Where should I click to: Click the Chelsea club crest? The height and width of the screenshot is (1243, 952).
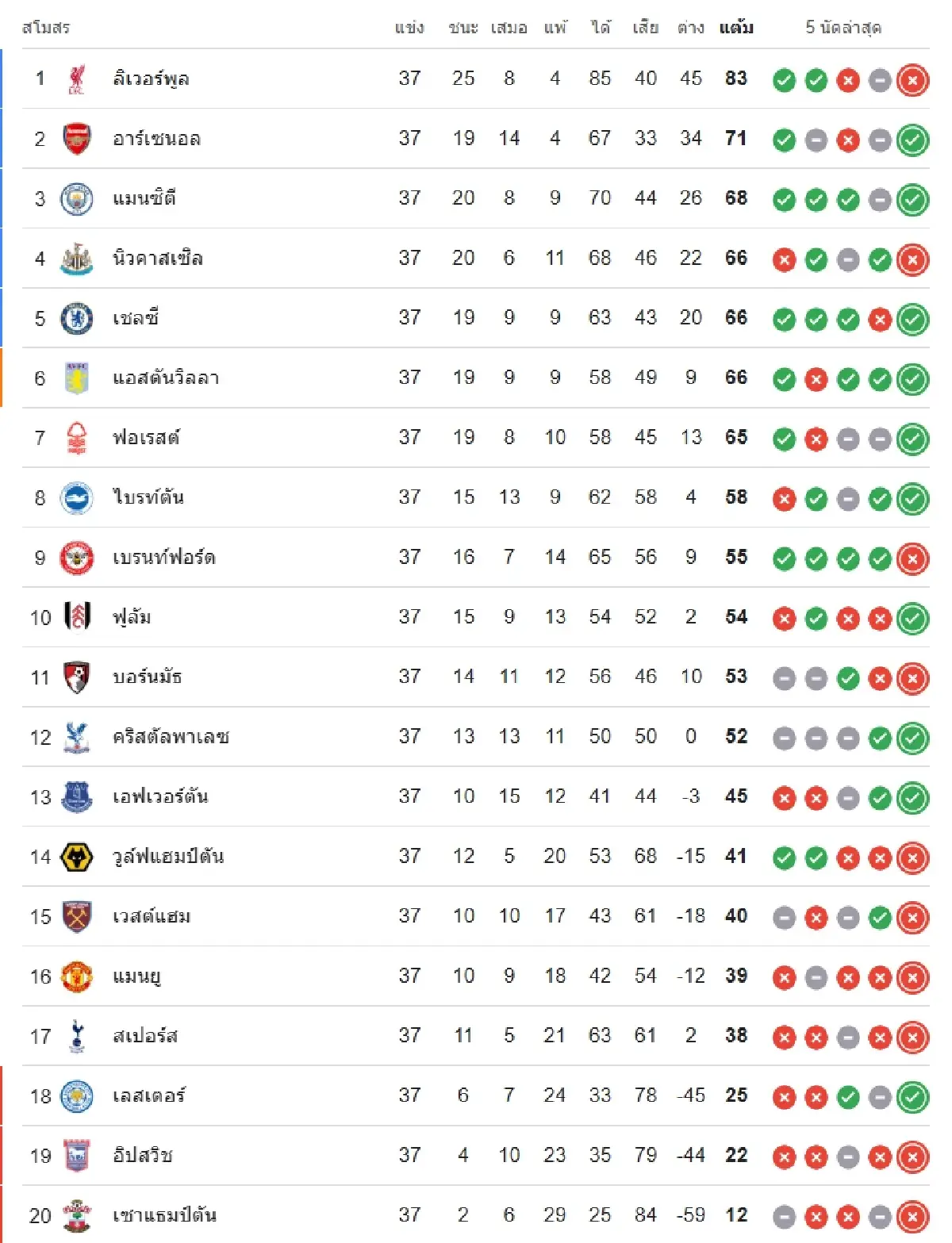(x=77, y=318)
